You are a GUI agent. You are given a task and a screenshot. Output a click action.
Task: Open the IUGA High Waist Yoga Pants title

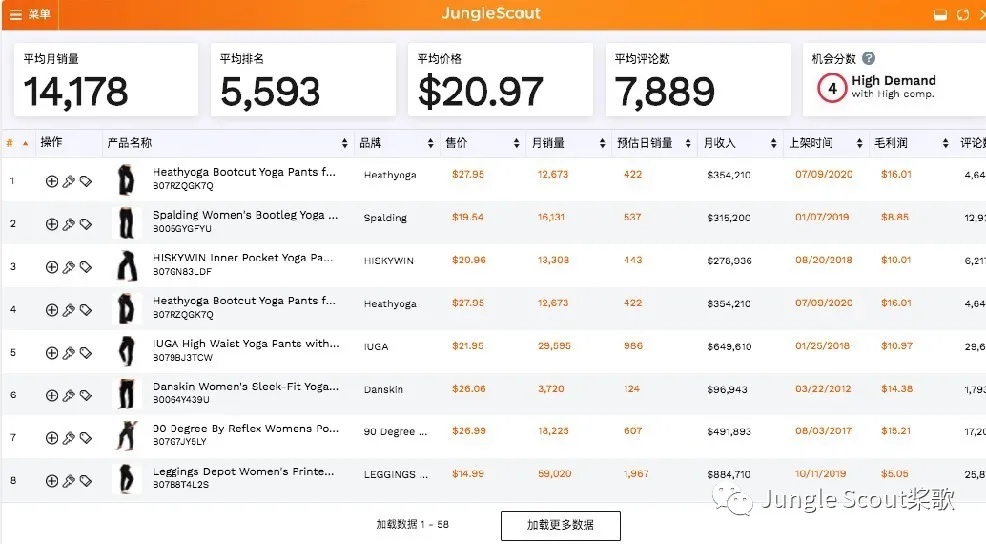coord(246,343)
